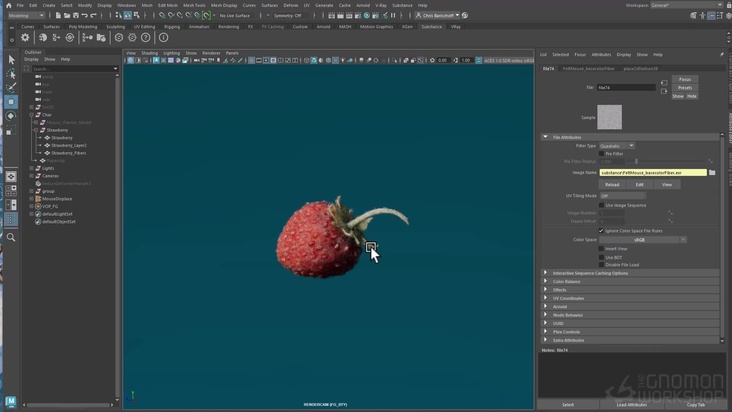Open the Filter Type Quadratic dropdown
This screenshot has height=412, width=732.
[617, 146]
